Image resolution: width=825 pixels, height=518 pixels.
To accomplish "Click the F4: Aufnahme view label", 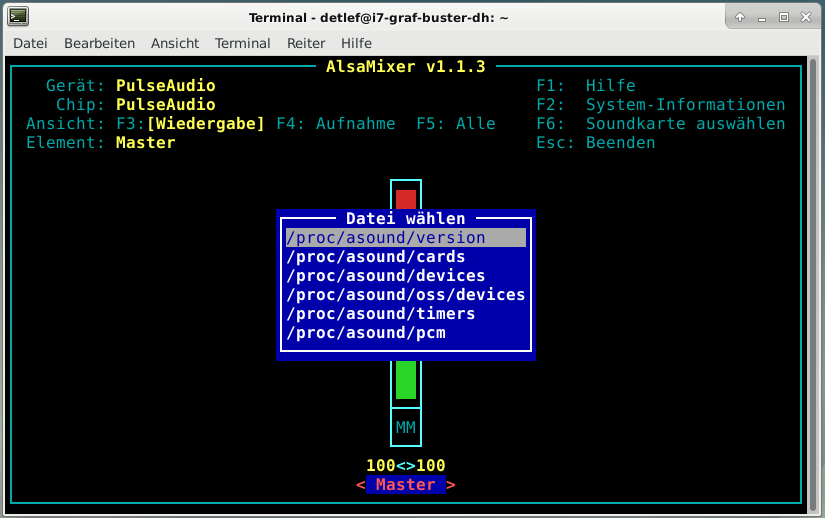I will click(x=336, y=124).
